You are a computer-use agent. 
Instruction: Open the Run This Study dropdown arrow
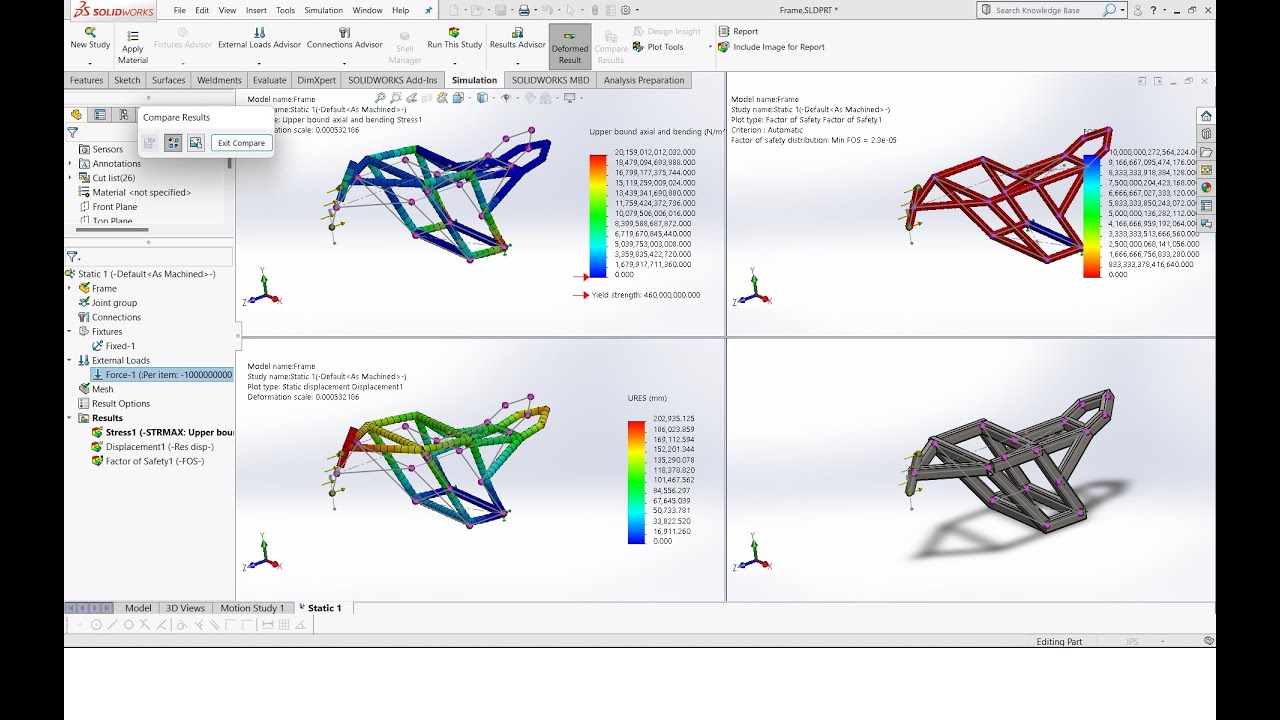[x=454, y=63]
